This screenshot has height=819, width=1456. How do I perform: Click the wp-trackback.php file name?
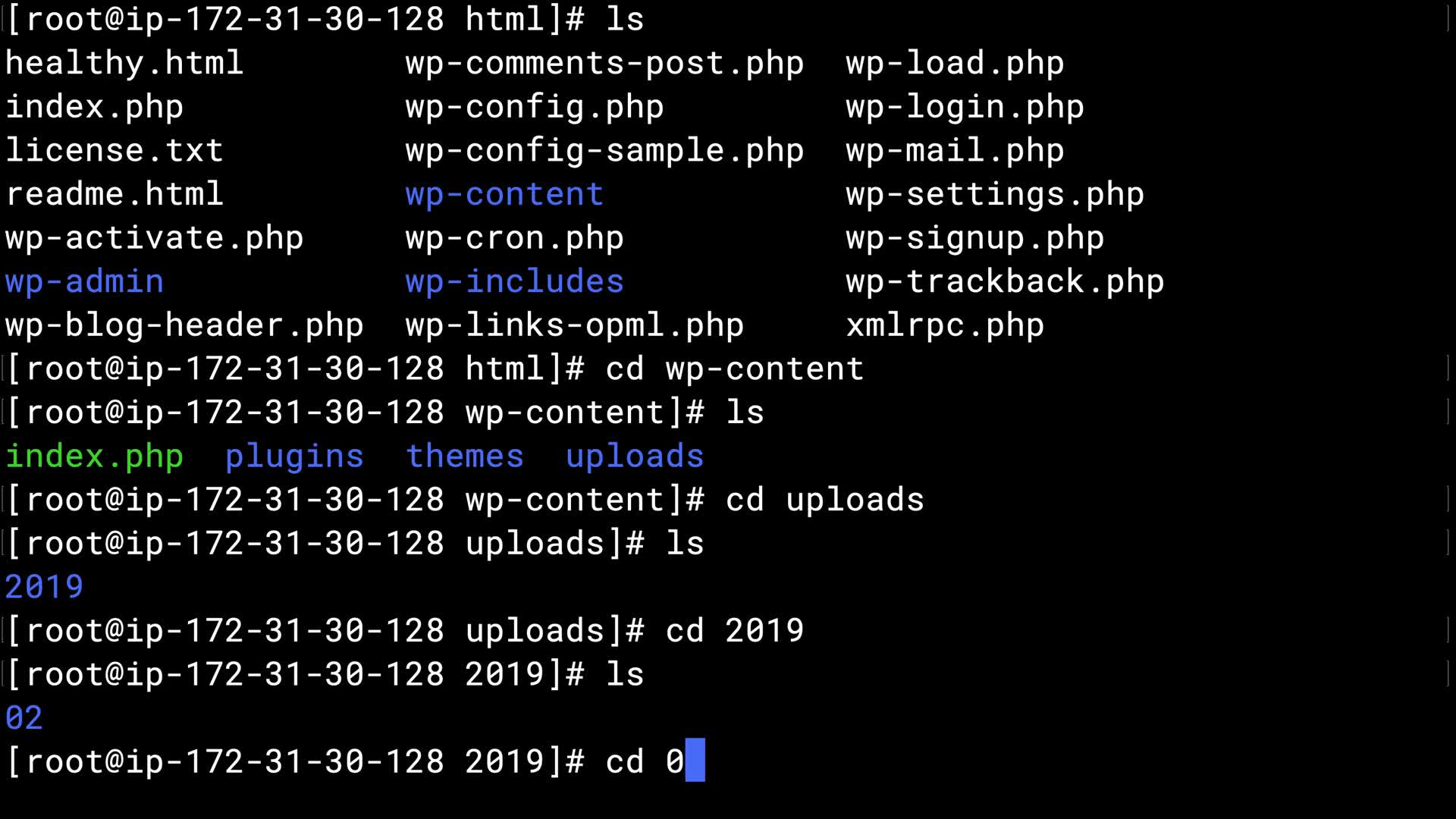[1005, 281]
